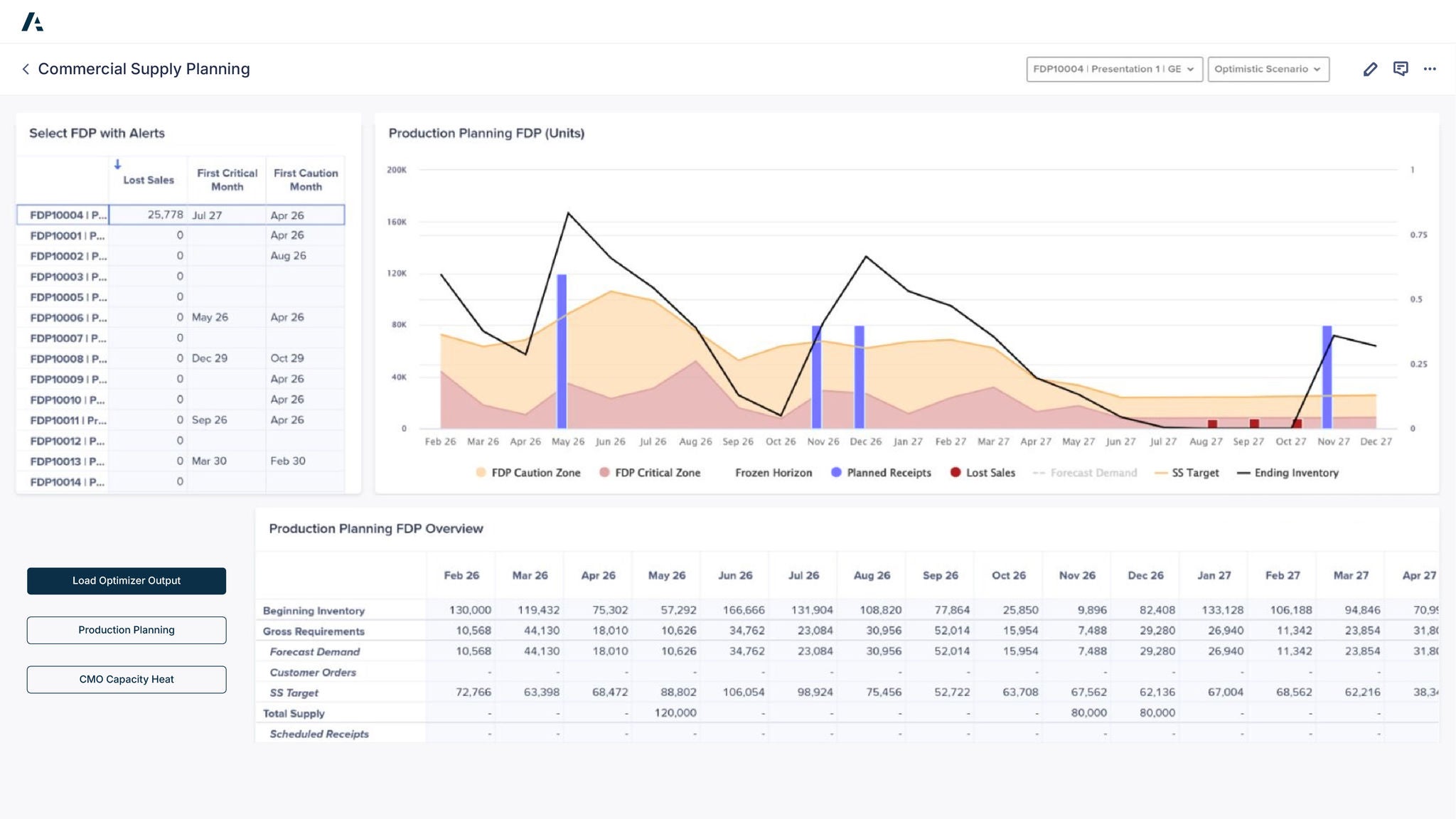Toggle FDP Caution Zone legend entry

tap(528, 473)
